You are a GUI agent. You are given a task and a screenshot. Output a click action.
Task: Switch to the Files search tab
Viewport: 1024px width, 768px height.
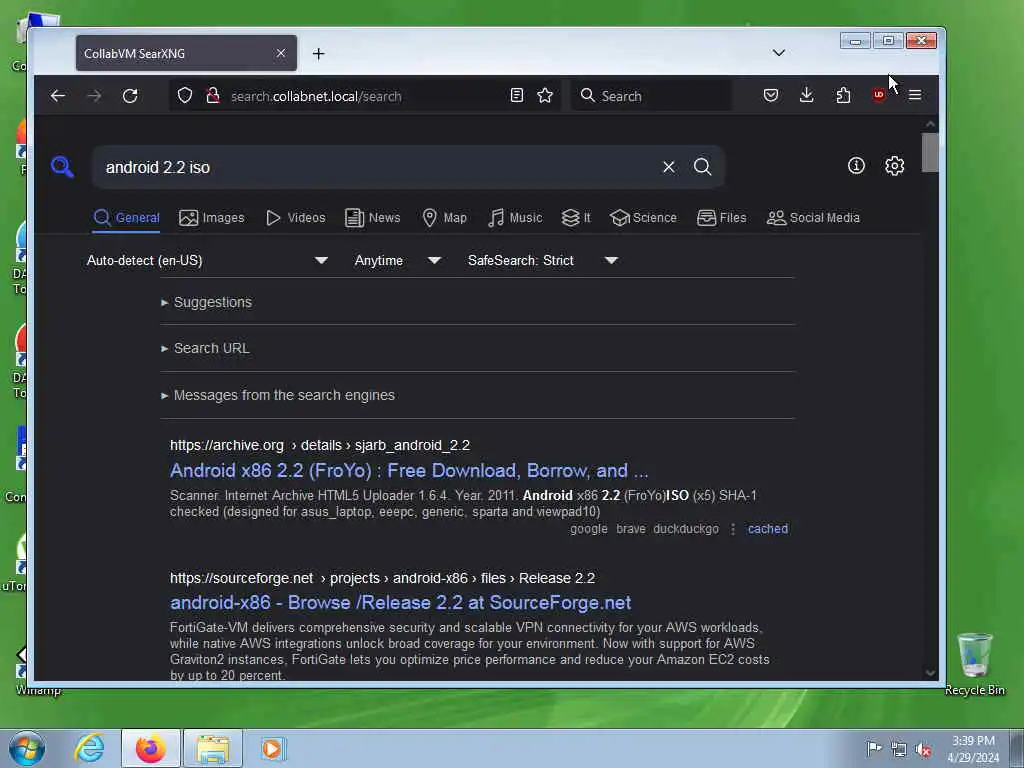(x=722, y=218)
